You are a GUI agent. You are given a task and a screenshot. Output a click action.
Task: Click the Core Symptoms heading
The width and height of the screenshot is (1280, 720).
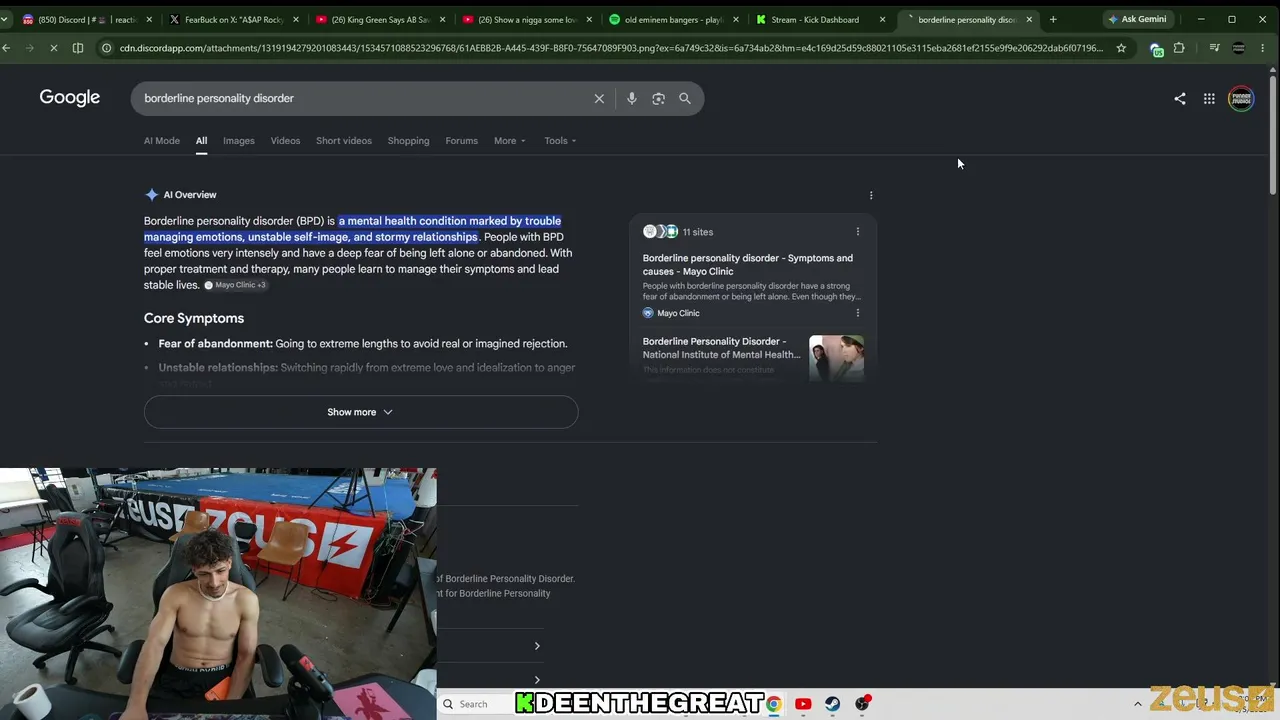(x=194, y=318)
